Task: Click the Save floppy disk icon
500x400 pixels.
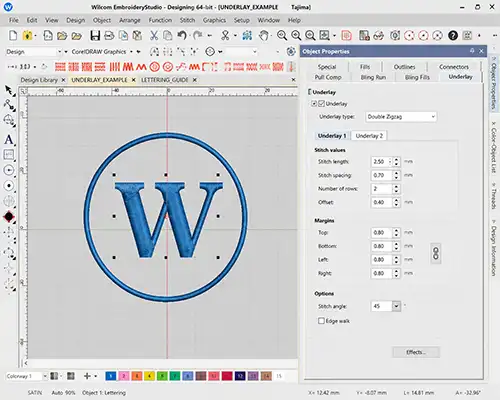Action: coord(95,35)
